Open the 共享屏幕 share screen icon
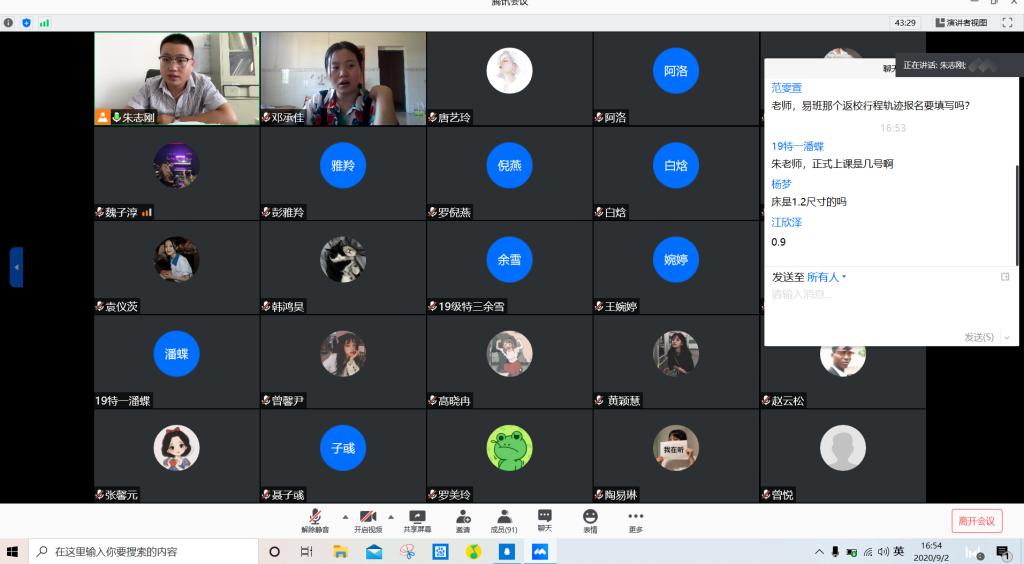The width and height of the screenshot is (1024, 564). pos(417,520)
